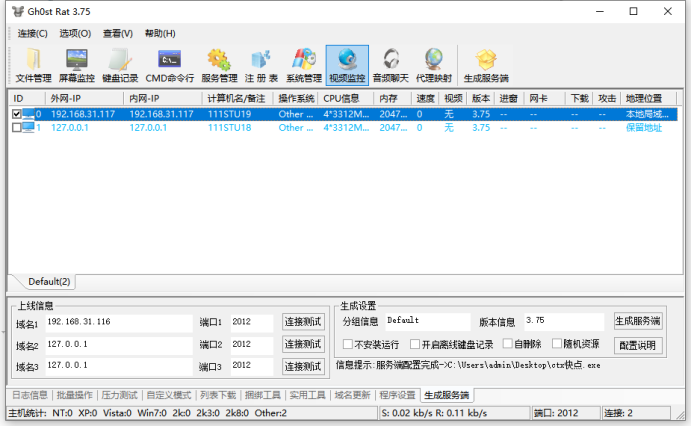692x427 pixels.
Task: Focus the 版本信息 3.75 field
Action: [x=564, y=321]
